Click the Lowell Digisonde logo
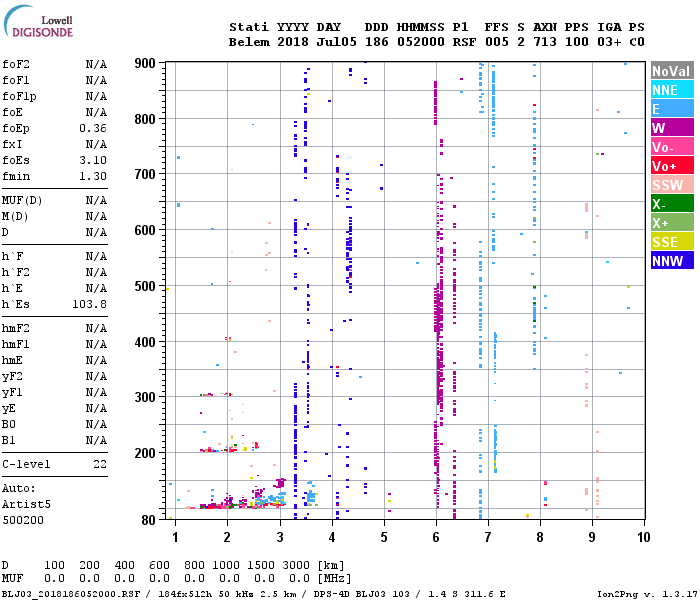700x600 pixels. point(38,22)
